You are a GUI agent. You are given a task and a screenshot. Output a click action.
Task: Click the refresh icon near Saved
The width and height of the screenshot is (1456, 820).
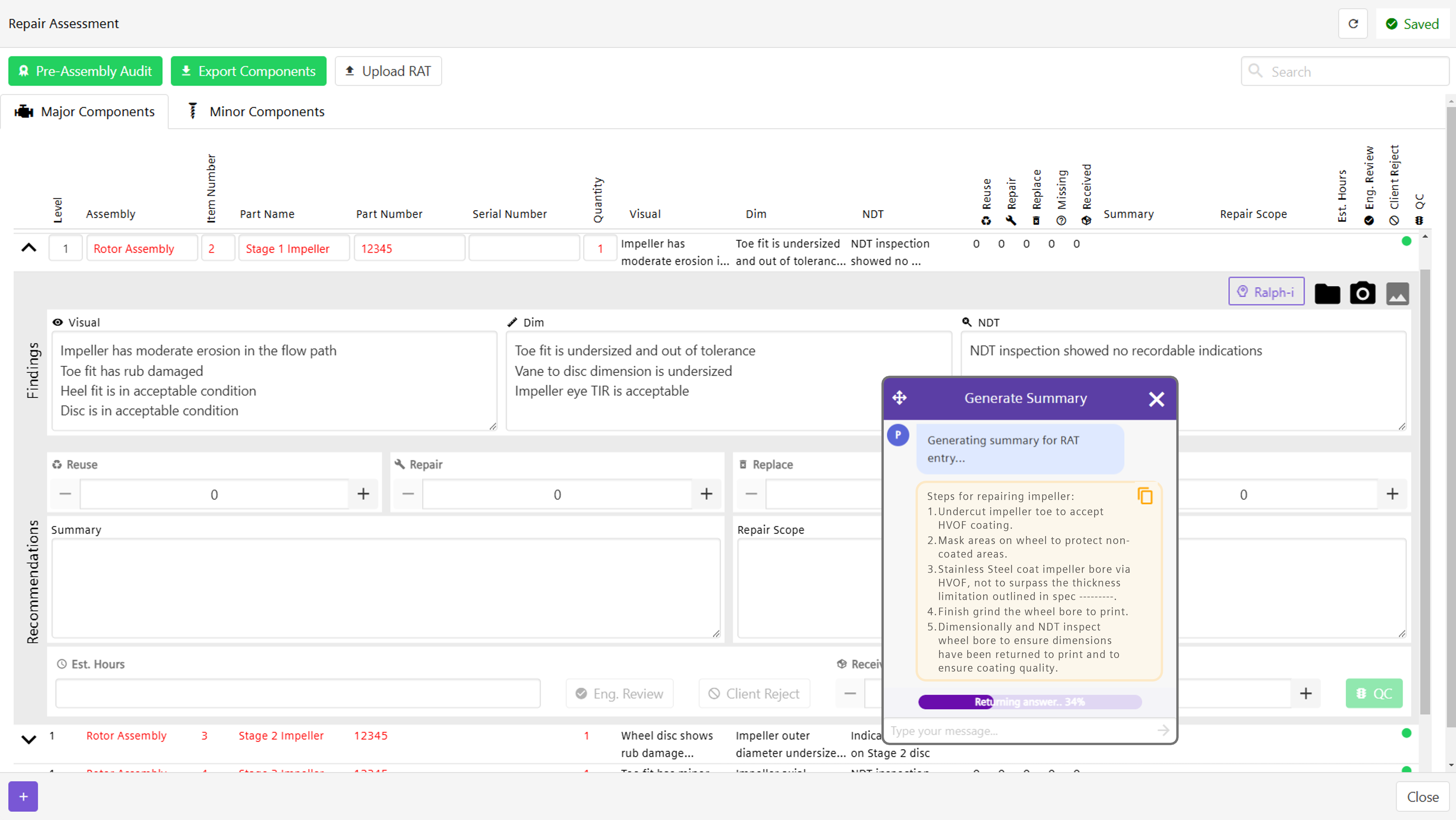tap(1353, 24)
